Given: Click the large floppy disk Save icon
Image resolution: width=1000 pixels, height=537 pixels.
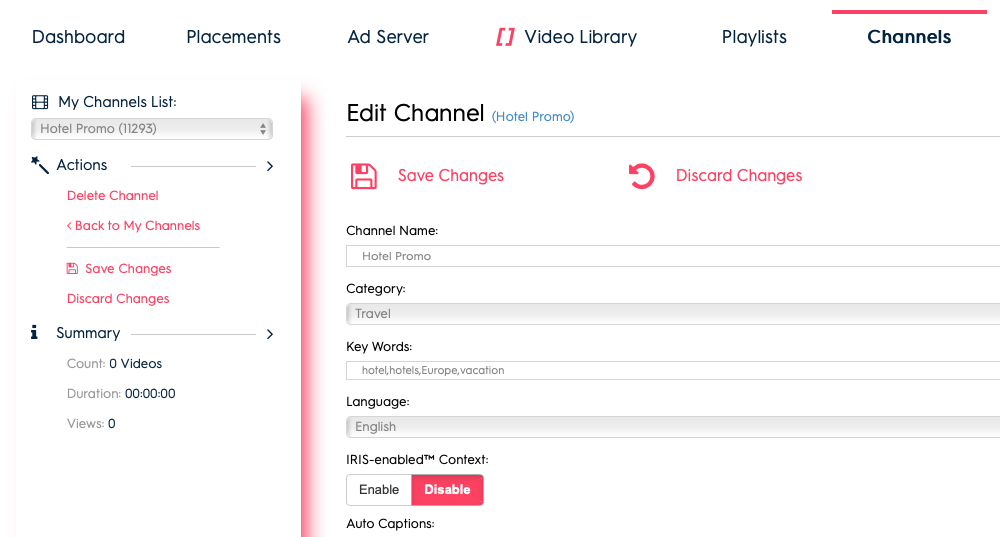Looking at the screenshot, I should (364, 176).
